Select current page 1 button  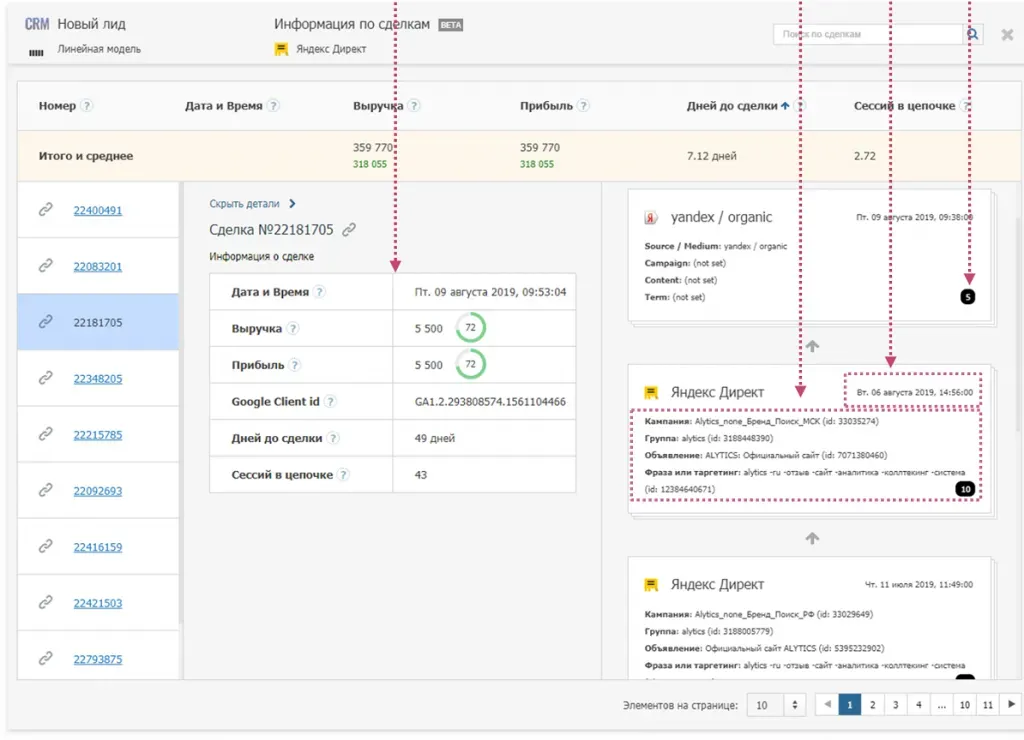[850, 705]
